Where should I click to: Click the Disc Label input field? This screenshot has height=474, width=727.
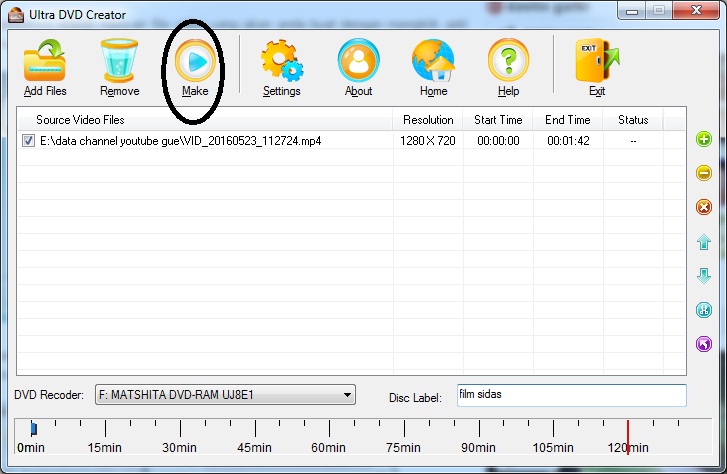(x=572, y=395)
